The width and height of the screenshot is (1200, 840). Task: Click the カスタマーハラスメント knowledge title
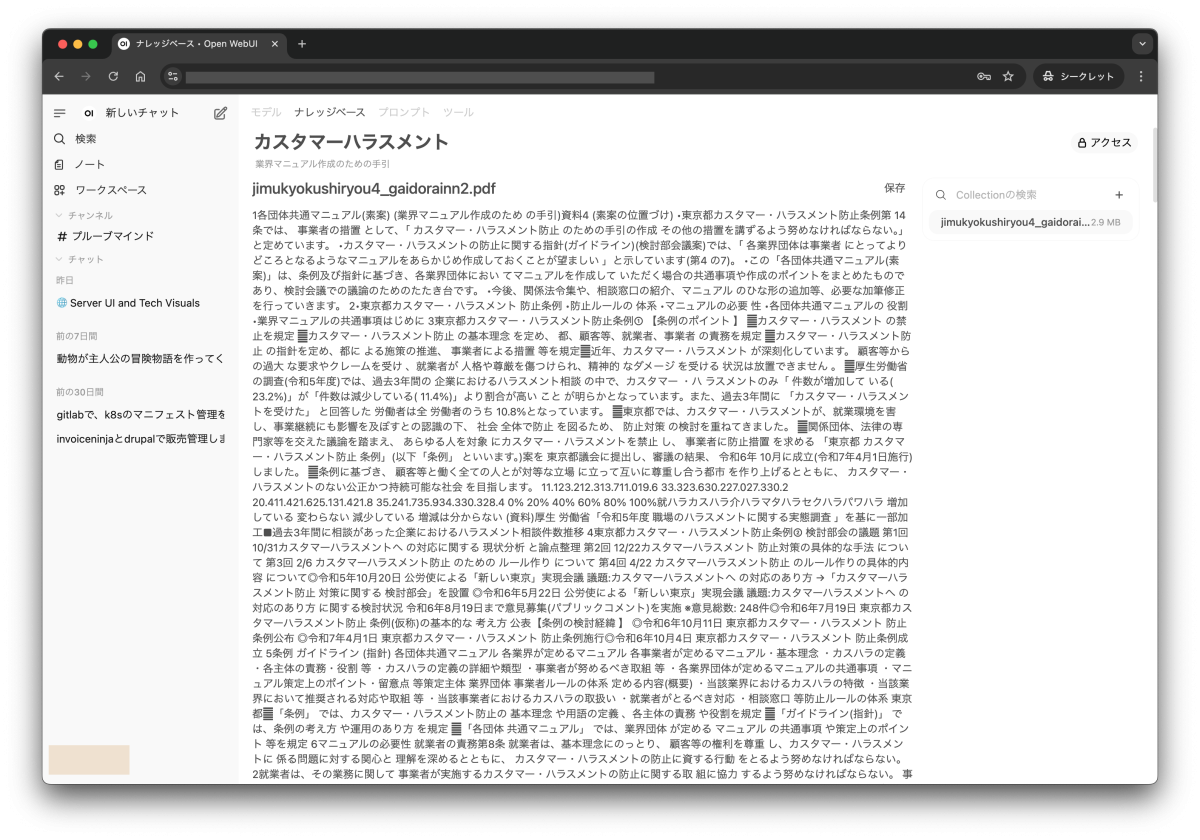point(351,142)
